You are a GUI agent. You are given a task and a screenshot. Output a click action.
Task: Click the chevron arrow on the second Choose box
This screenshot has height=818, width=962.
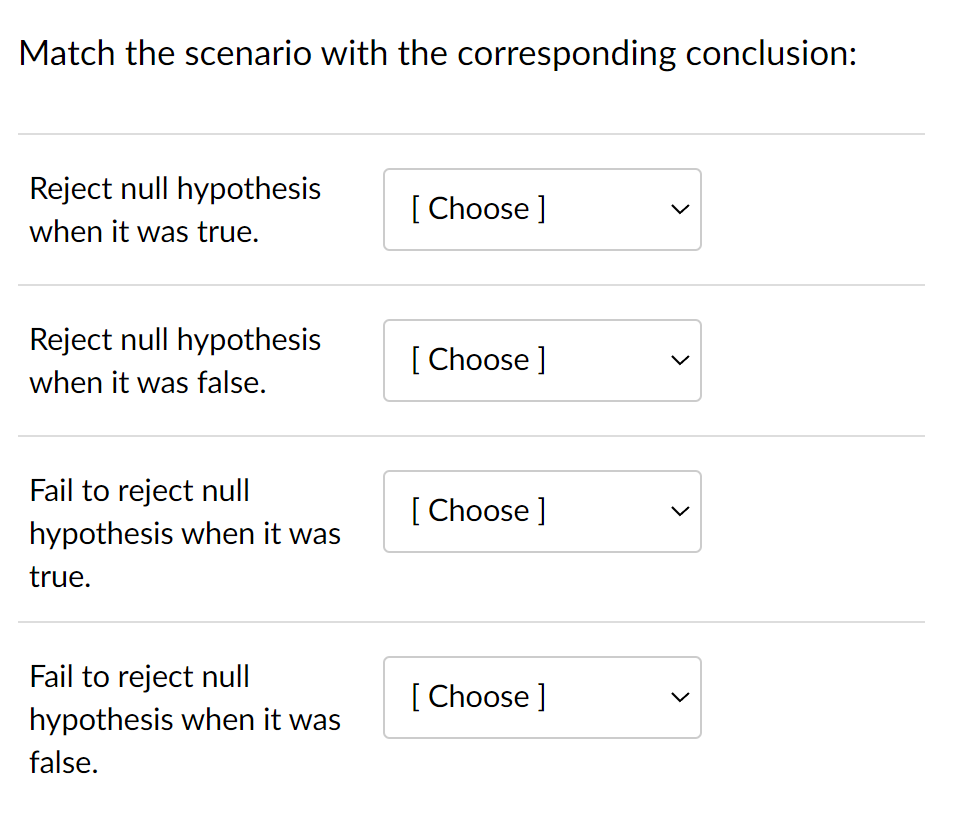[679, 361]
